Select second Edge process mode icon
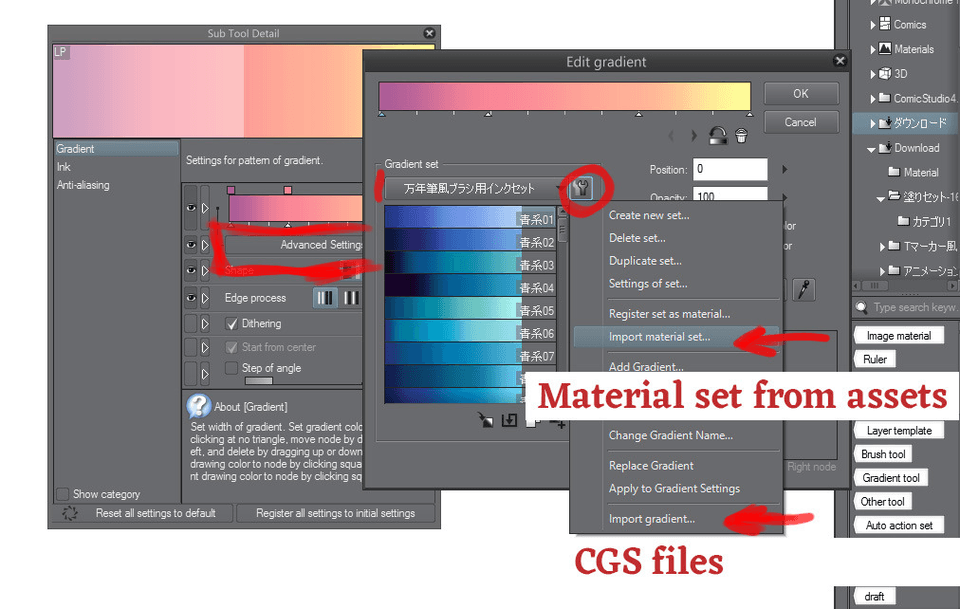 tap(351, 298)
